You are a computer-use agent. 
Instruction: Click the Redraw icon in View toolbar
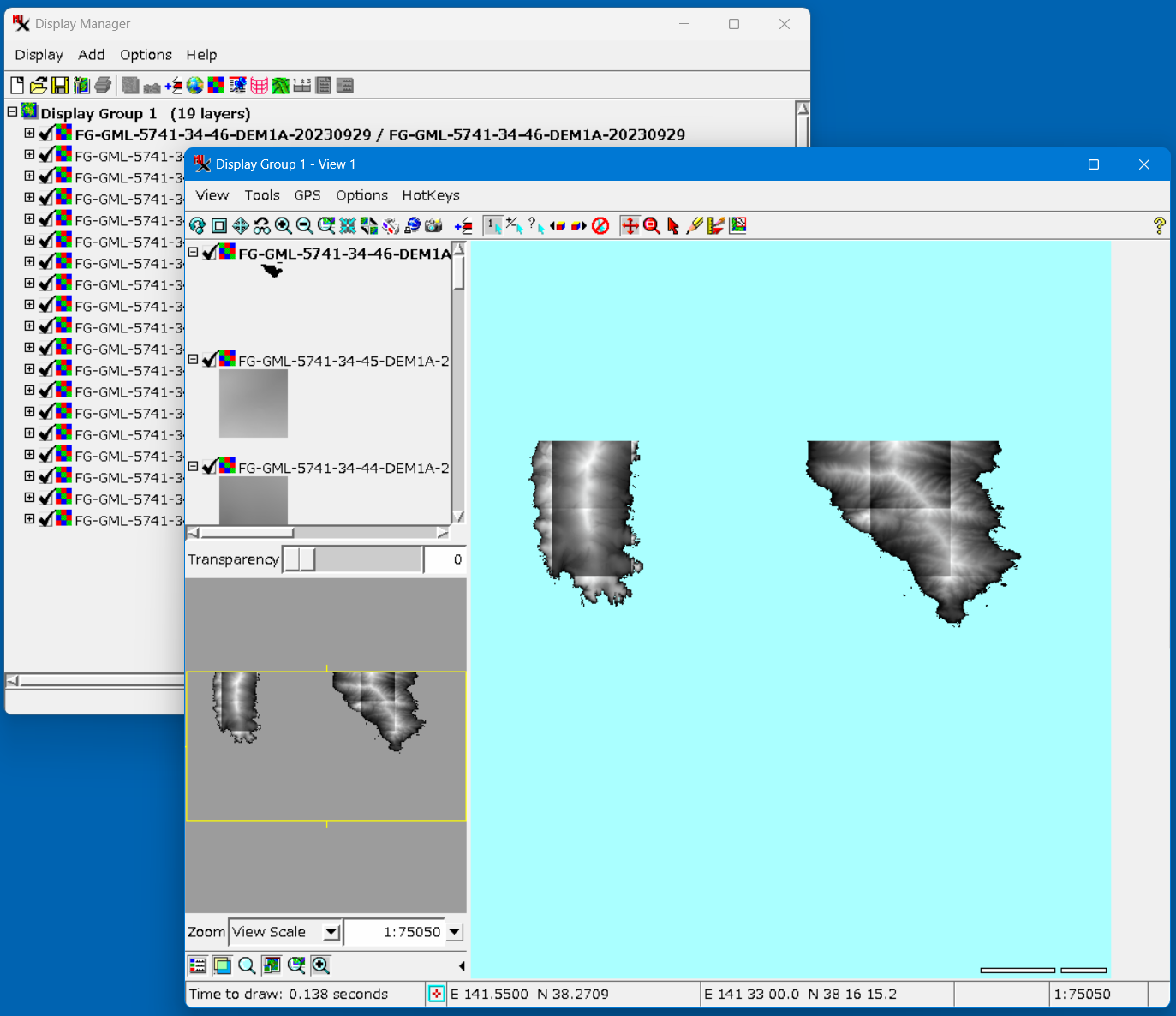[198, 225]
